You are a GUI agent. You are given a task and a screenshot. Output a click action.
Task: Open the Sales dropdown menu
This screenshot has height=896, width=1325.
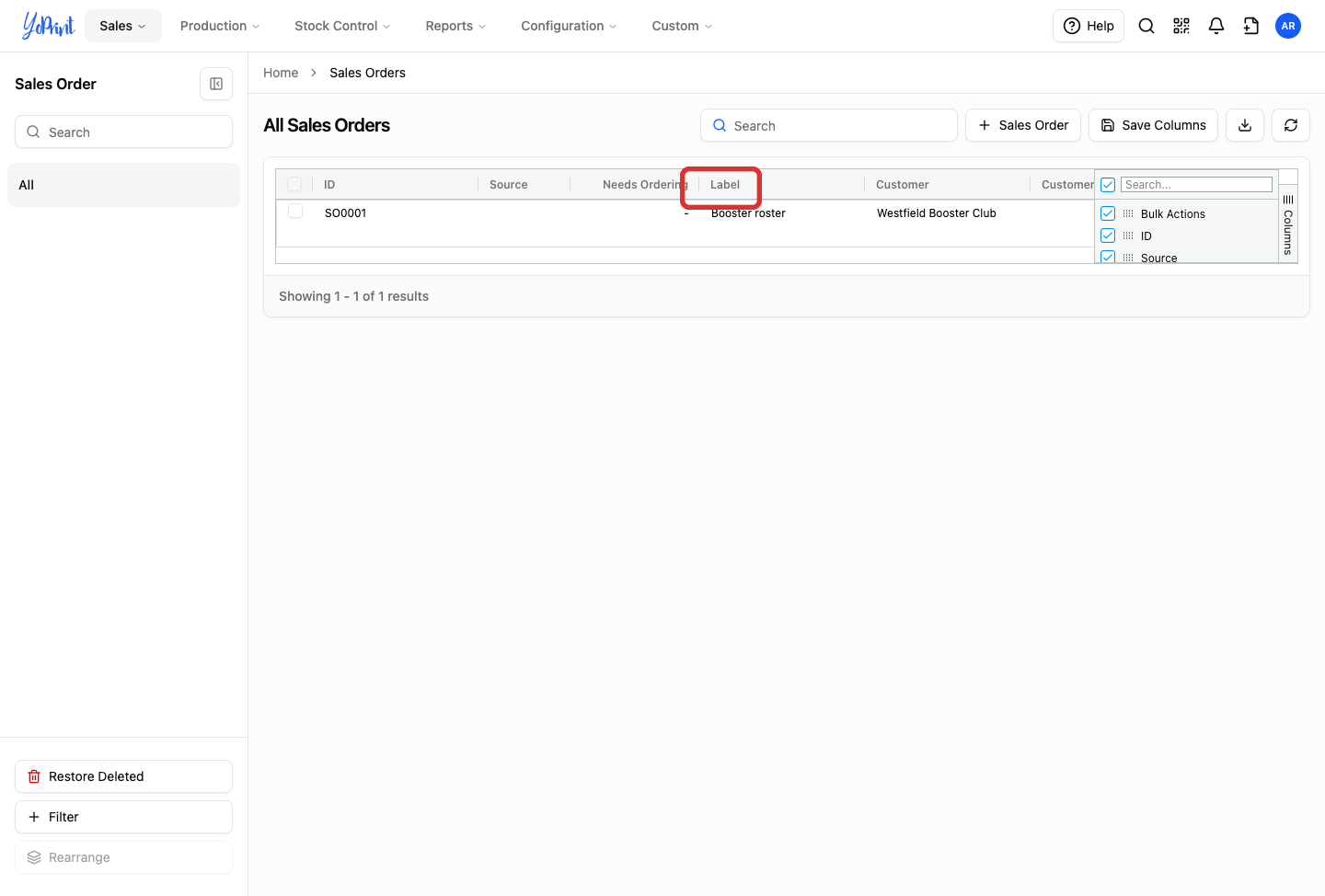123,26
